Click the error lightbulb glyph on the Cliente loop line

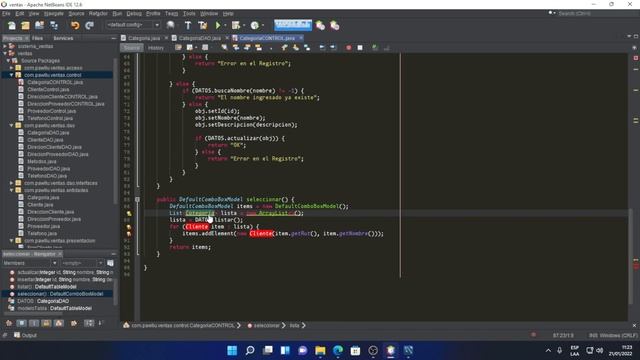pyautogui.click(x=129, y=227)
